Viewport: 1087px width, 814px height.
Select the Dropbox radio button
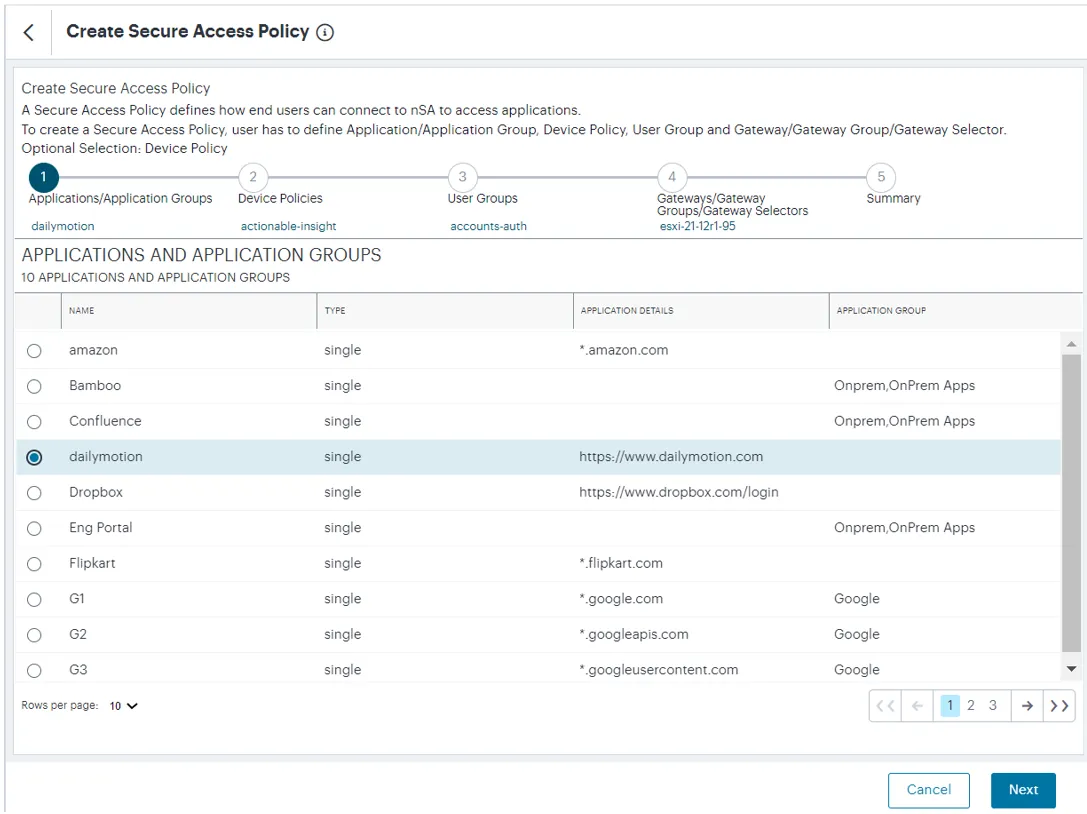(34, 493)
